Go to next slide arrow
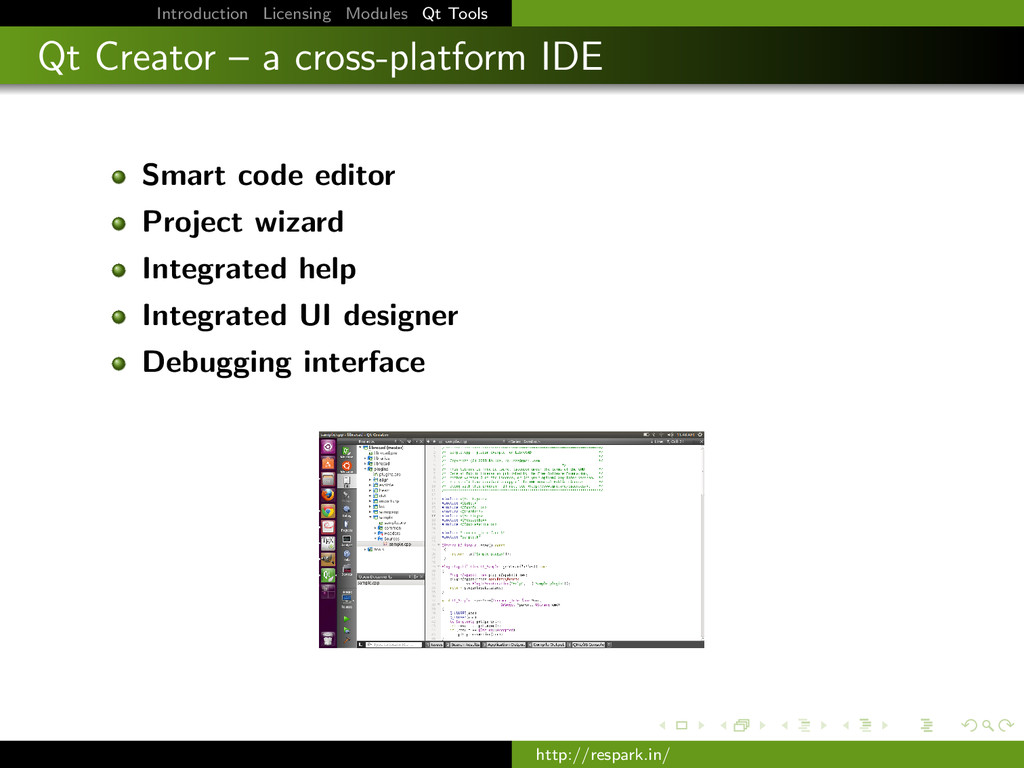The height and width of the screenshot is (768, 1024). point(701,726)
